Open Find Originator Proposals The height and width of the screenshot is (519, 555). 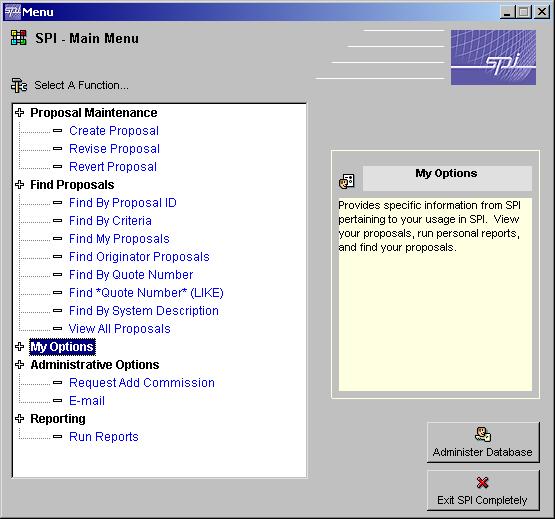pyautogui.click(x=139, y=257)
